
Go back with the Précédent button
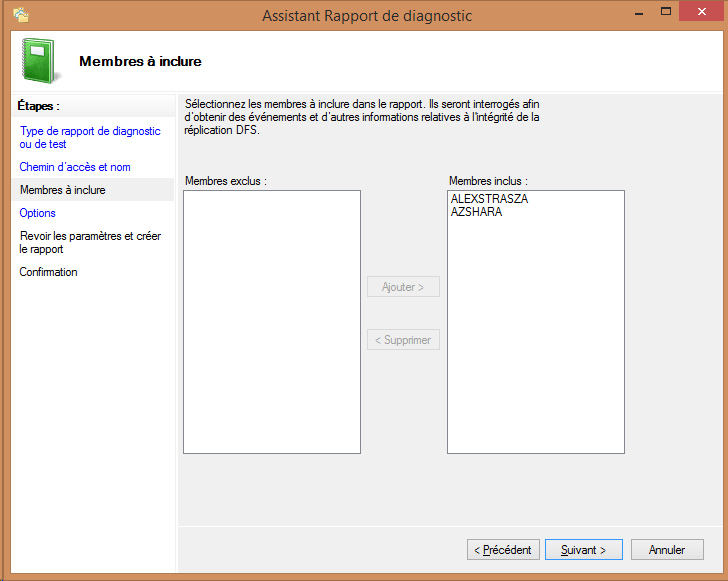(504, 550)
